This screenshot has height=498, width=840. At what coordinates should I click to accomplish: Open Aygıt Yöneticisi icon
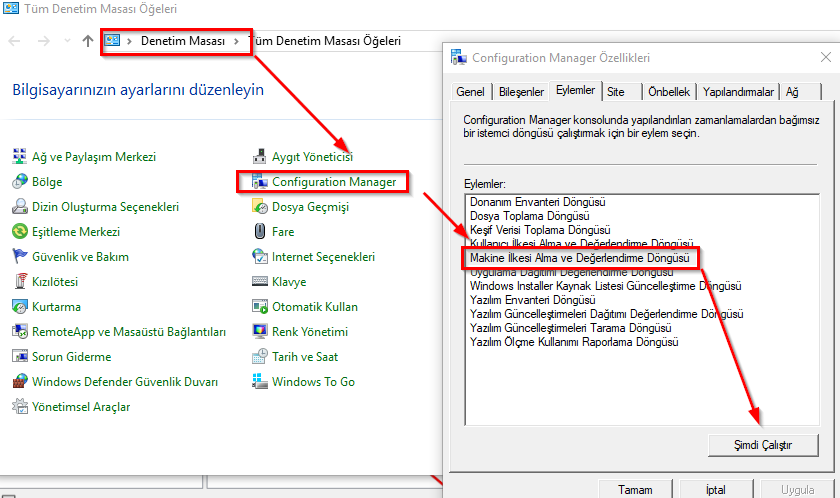point(260,157)
